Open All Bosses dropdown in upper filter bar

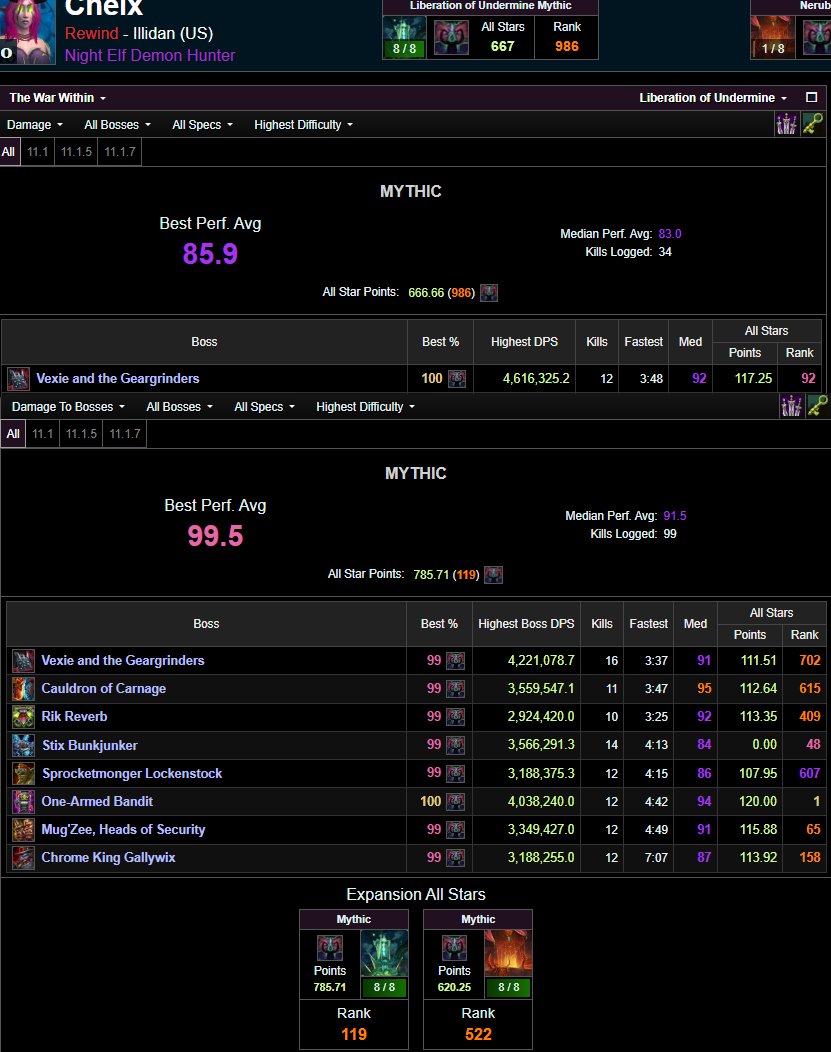point(117,125)
